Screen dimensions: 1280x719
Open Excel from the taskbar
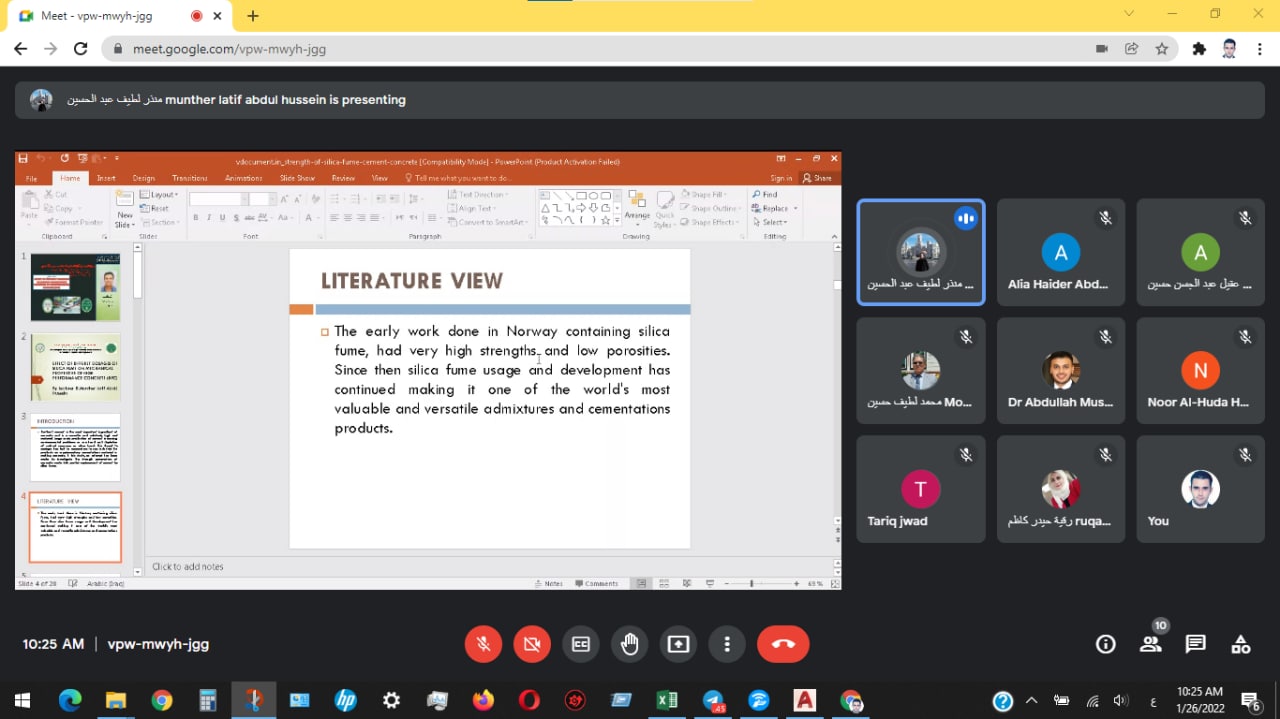point(667,700)
